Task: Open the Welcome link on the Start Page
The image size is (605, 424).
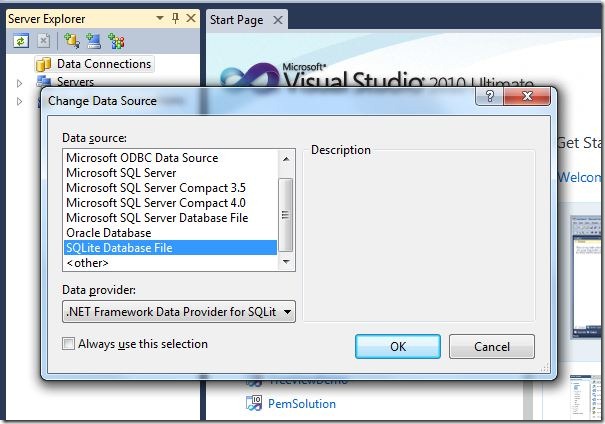Action: [581, 177]
